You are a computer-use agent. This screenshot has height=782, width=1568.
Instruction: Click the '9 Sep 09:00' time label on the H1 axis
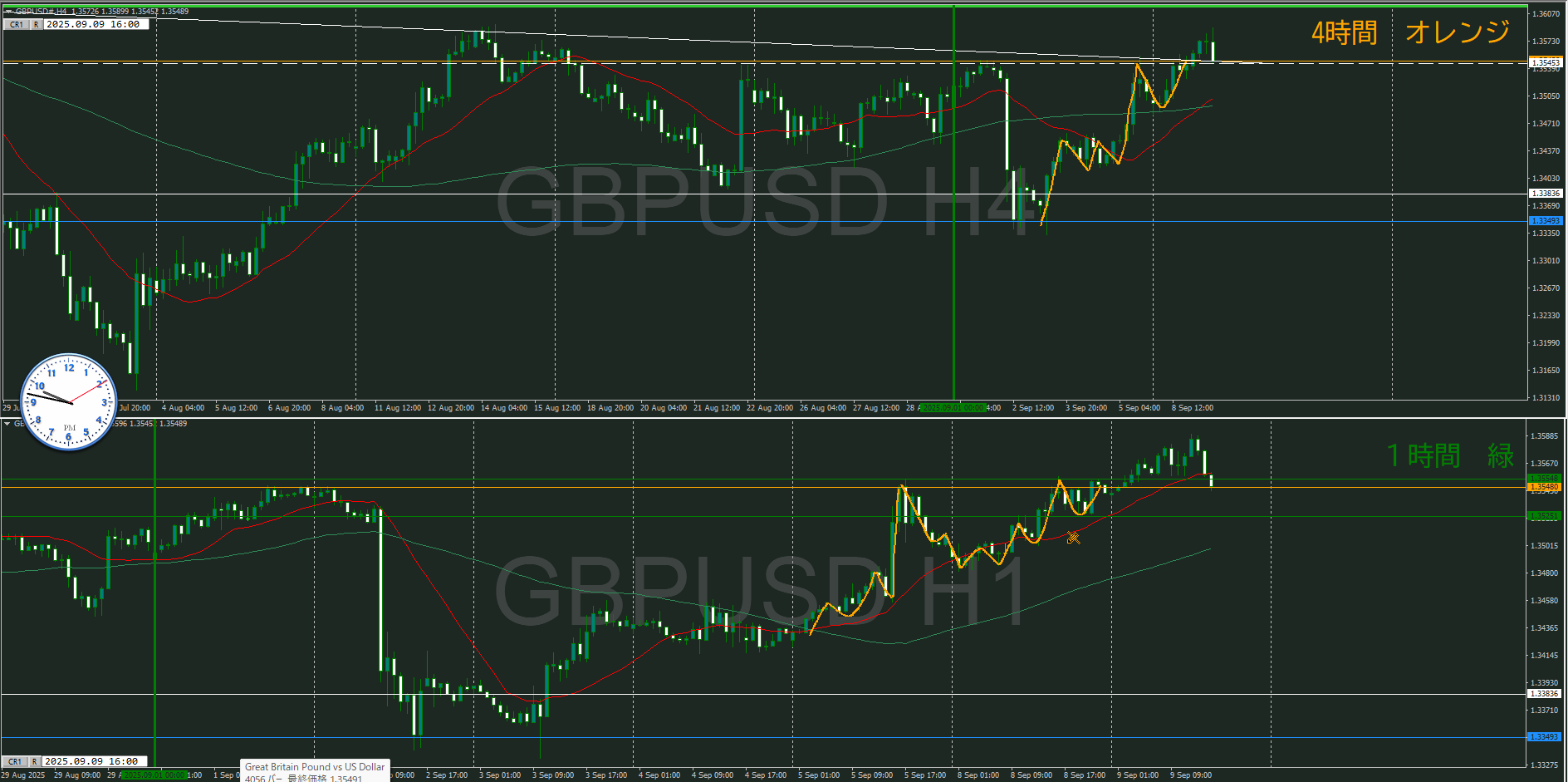(1191, 775)
